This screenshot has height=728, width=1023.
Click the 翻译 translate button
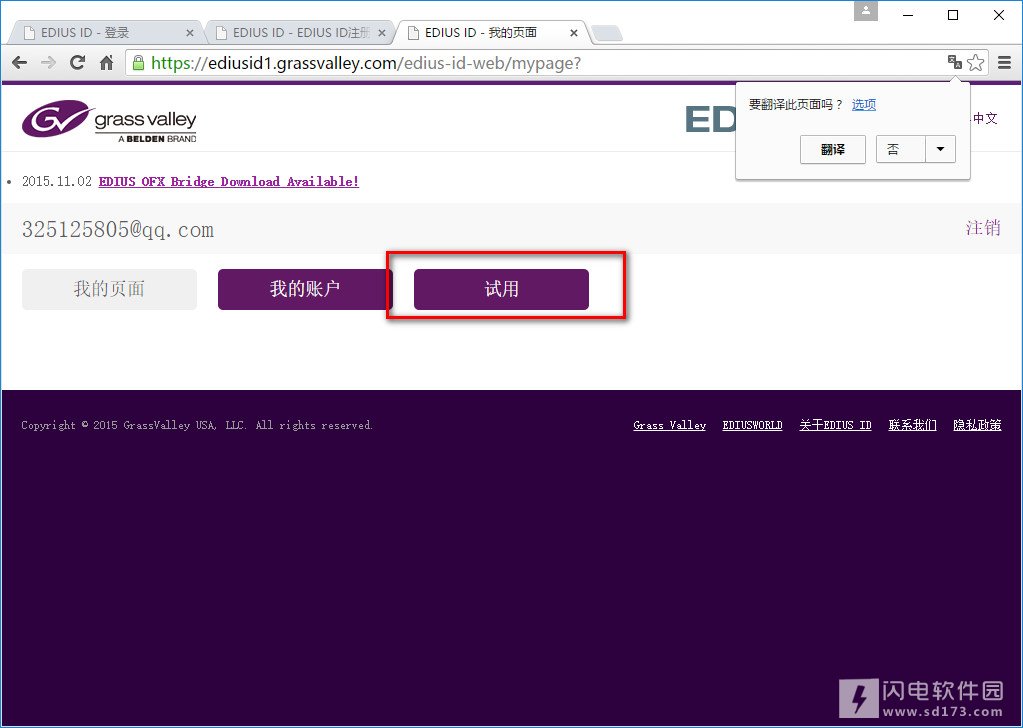point(832,148)
